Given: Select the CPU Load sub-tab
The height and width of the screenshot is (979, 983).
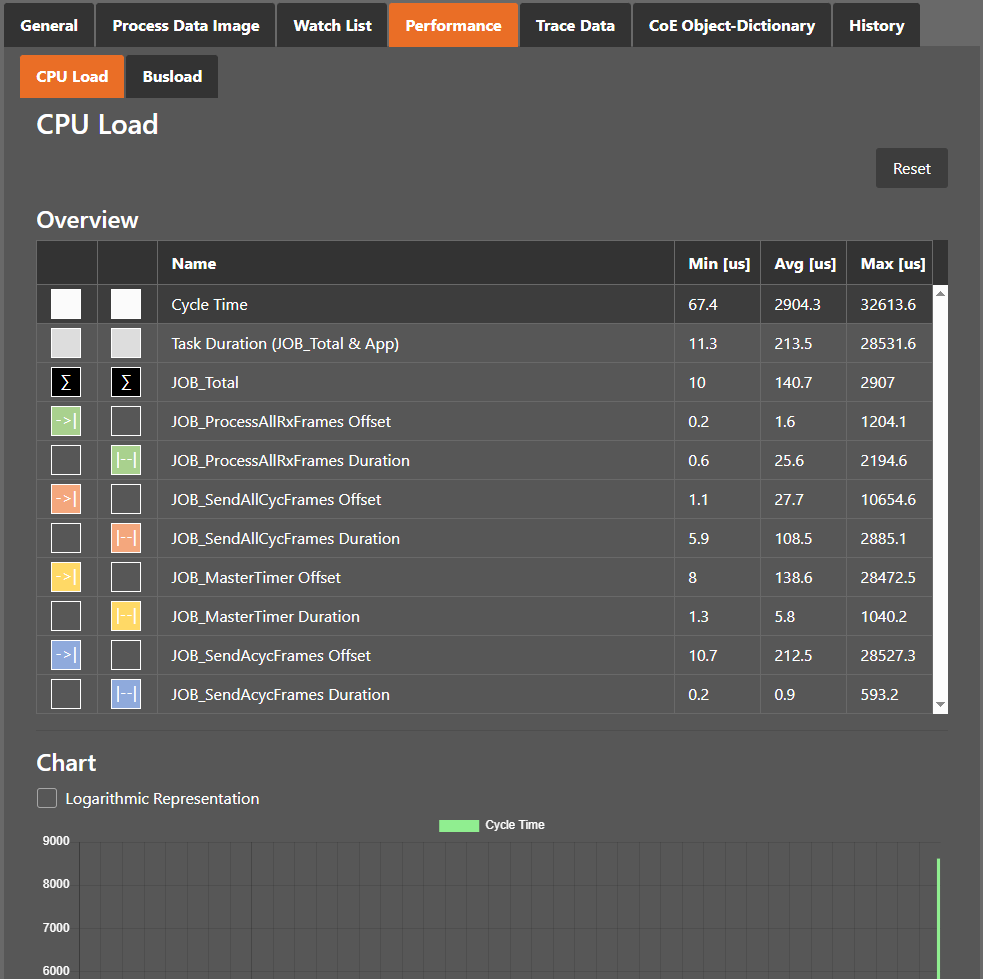Looking at the screenshot, I should [x=72, y=76].
